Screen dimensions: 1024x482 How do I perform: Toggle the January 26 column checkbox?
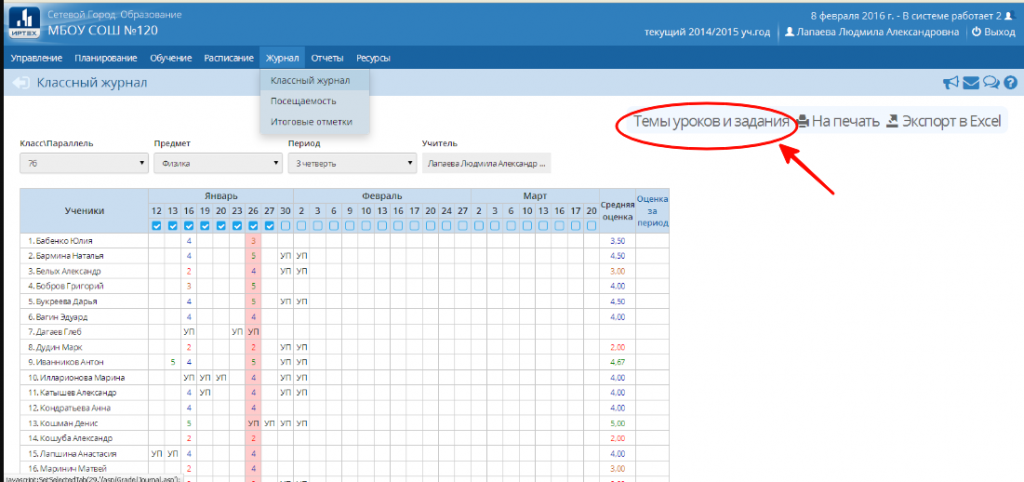pos(253,225)
